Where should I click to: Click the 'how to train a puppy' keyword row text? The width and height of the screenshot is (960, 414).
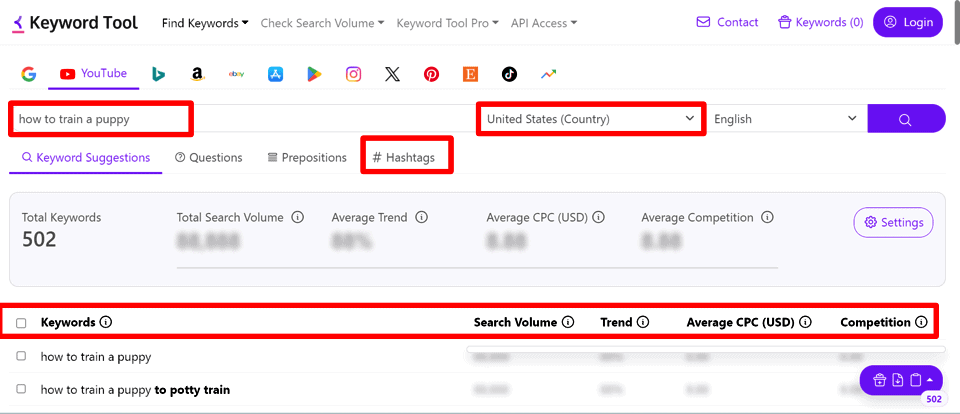(x=96, y=356)
